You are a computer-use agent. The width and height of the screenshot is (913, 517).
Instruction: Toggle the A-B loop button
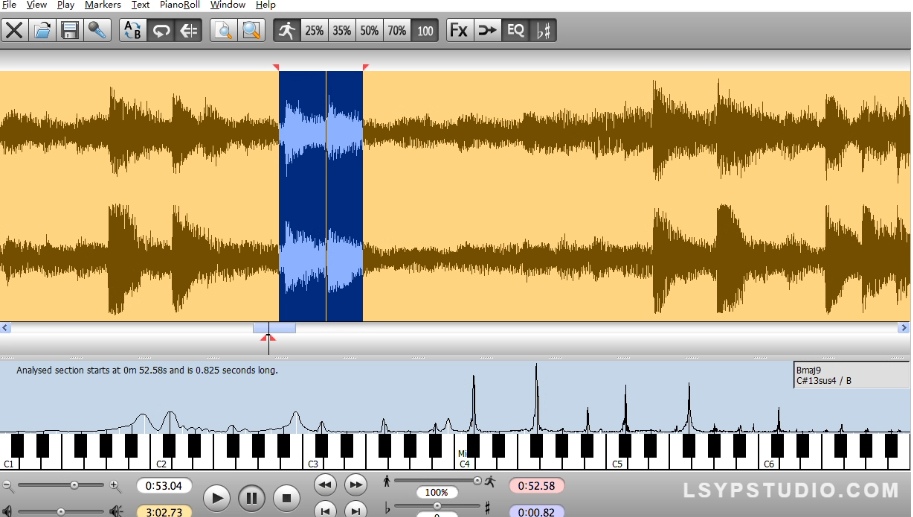click(132, 31)
